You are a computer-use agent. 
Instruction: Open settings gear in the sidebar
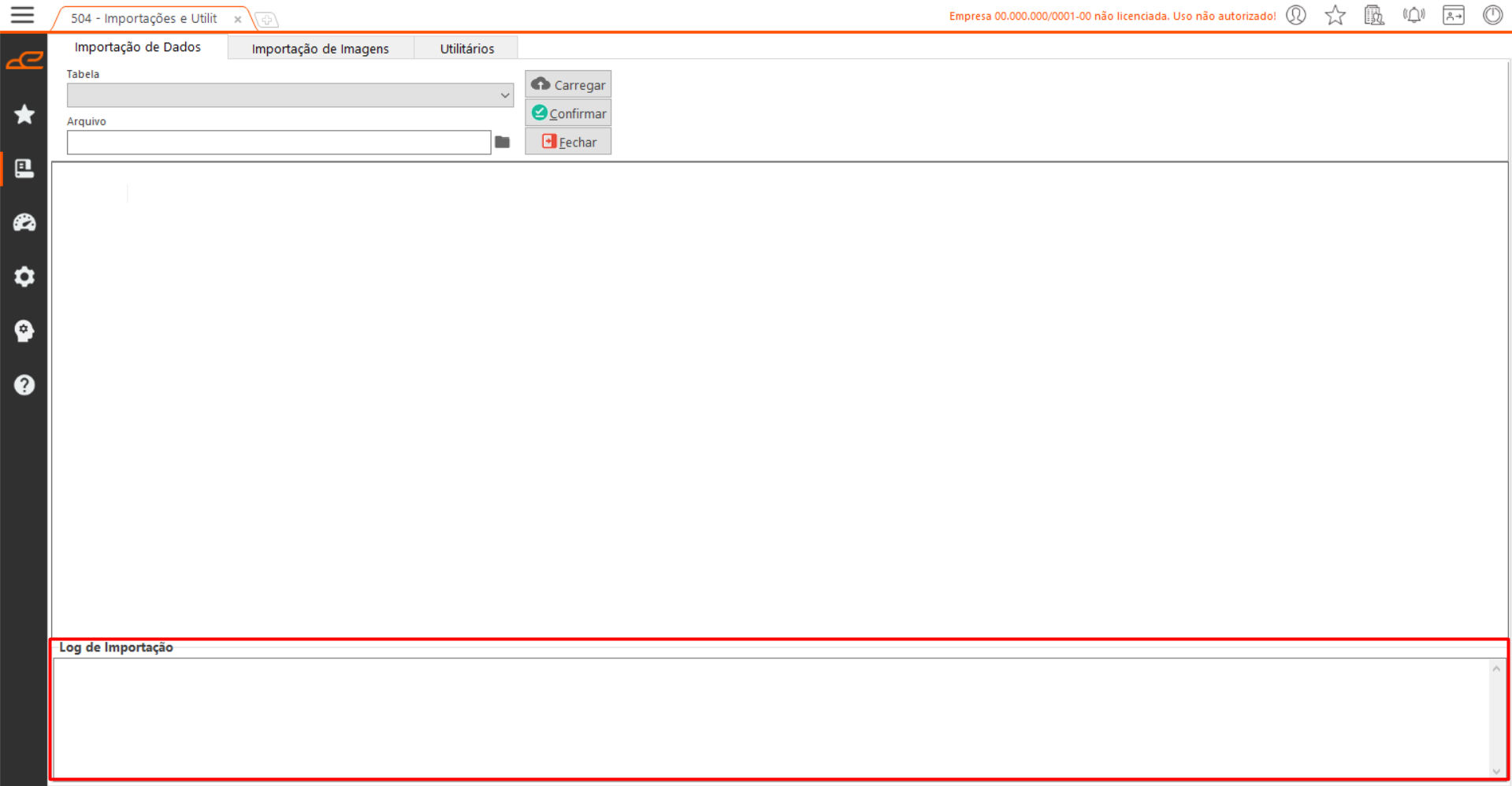click(24, 276)
